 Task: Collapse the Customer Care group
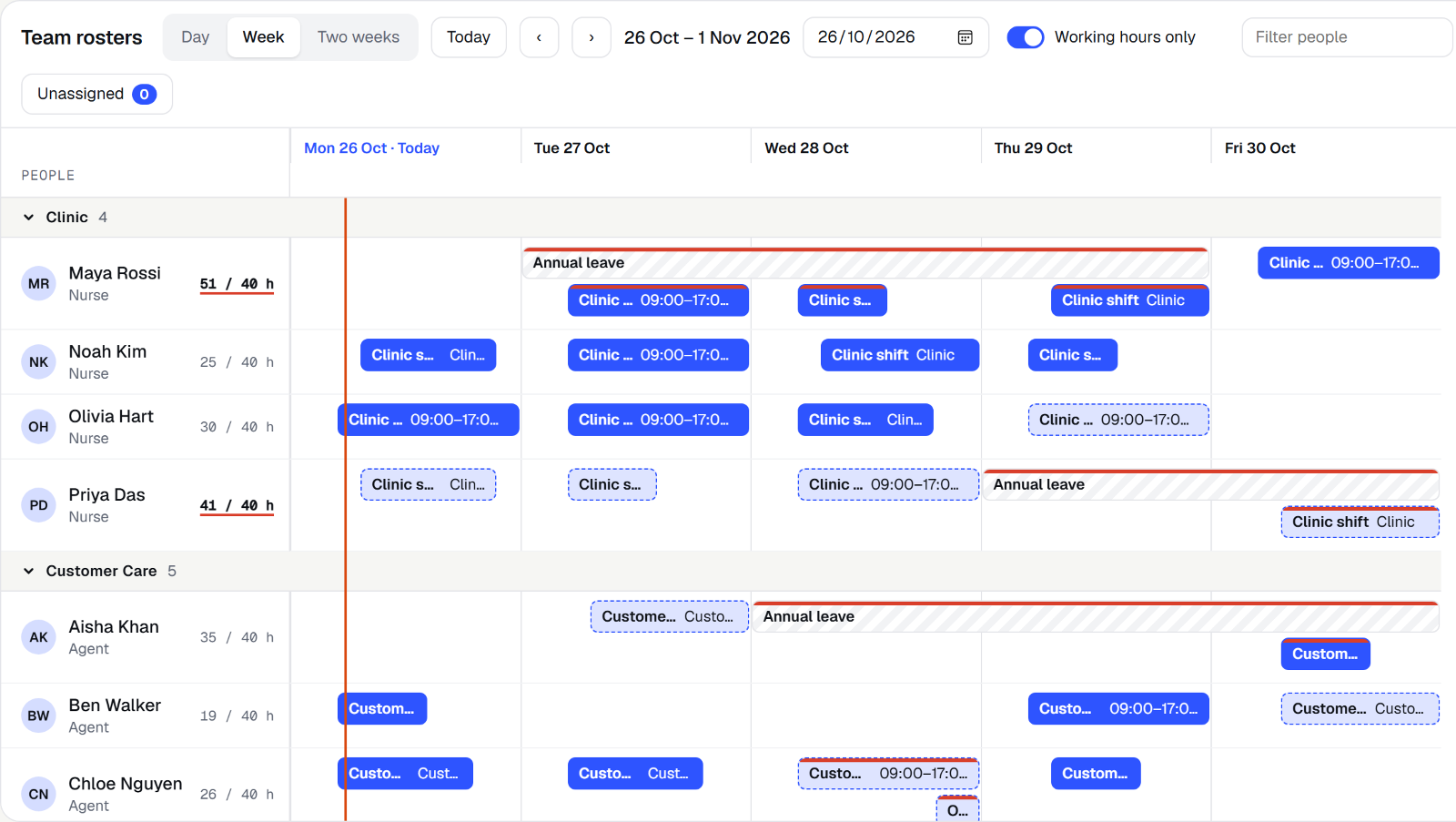tap(29, 572)
